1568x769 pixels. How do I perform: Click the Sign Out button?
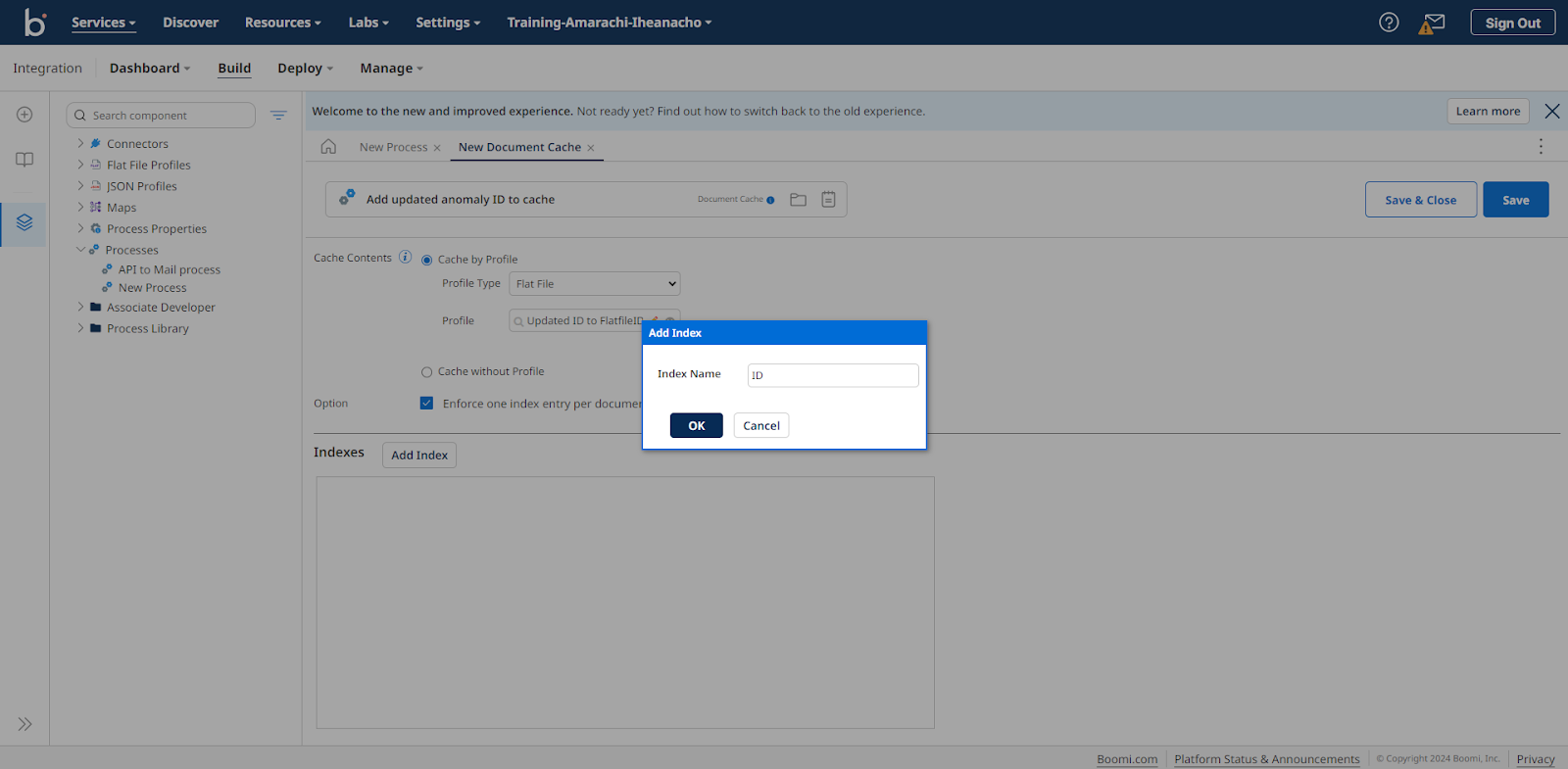click(x=1513, y=23)
